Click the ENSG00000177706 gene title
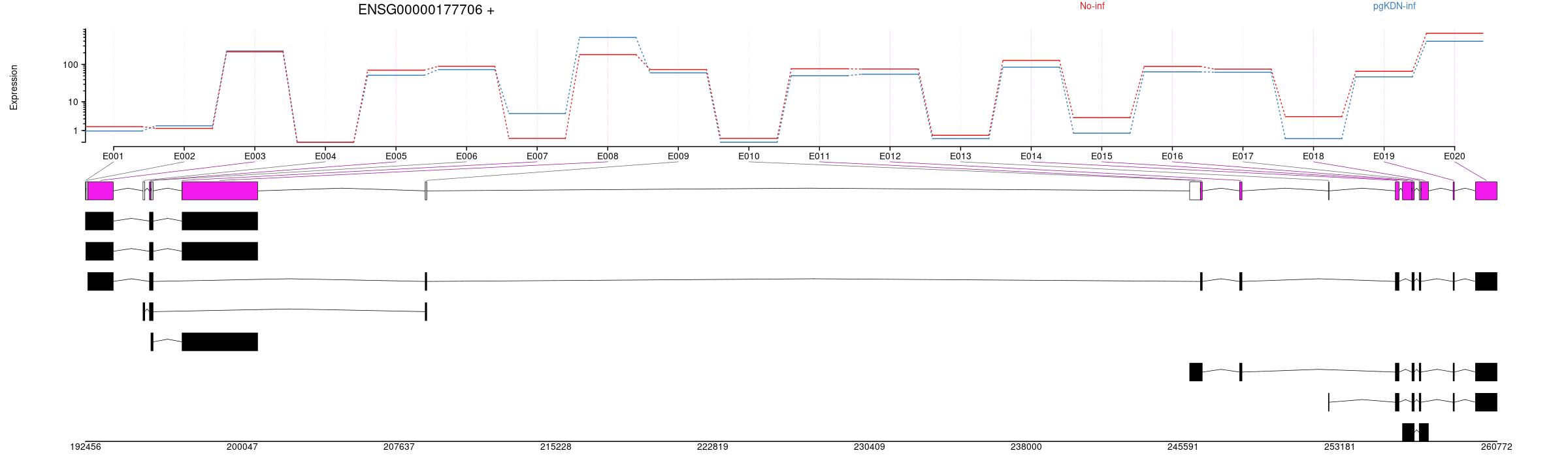 (426, 10)
